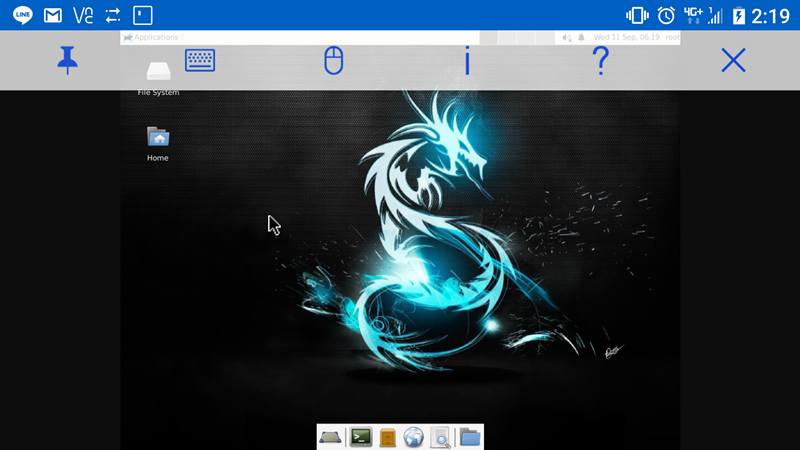The height and width of the screenshot is (450, 800).
Task: Tap the alarm clock status icon
Action: click(x=666, y=15)
